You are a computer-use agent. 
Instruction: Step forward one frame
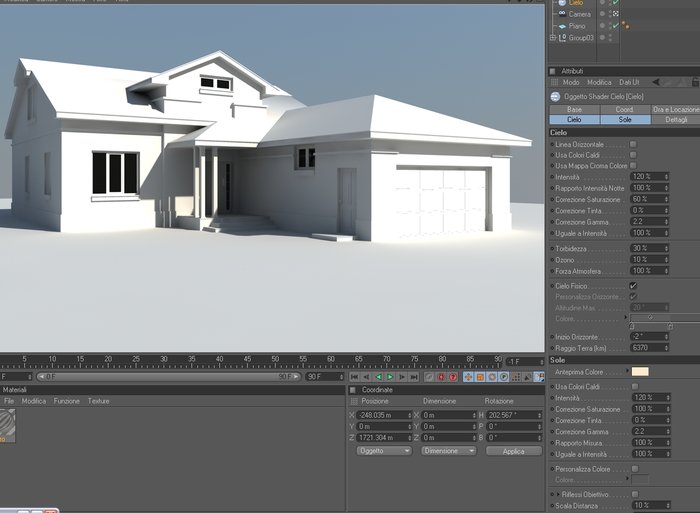tap(402, 377)
